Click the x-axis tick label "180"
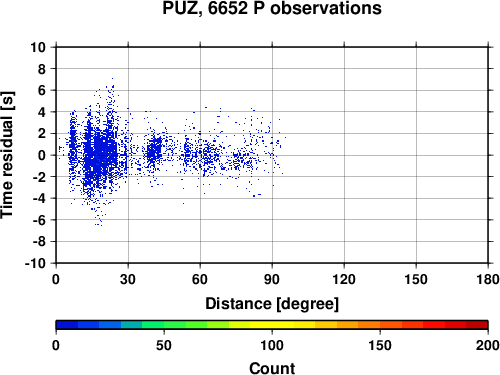This screenshot has height=375, width=500. 488,279
